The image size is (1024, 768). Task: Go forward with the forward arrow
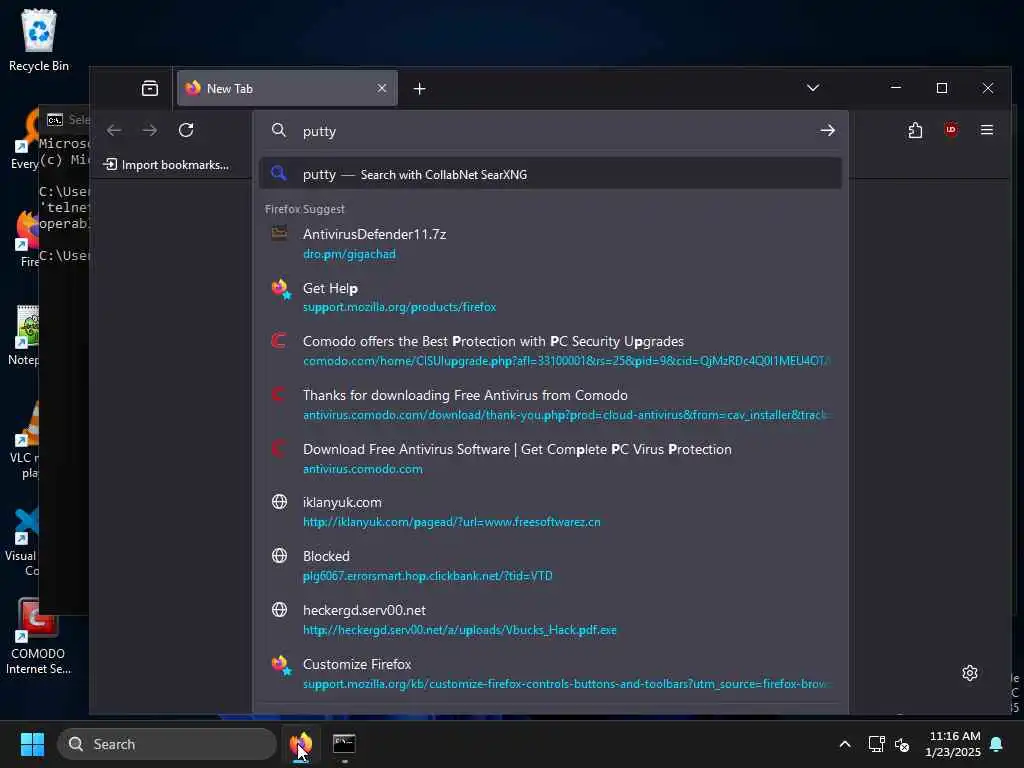(150, 130)
